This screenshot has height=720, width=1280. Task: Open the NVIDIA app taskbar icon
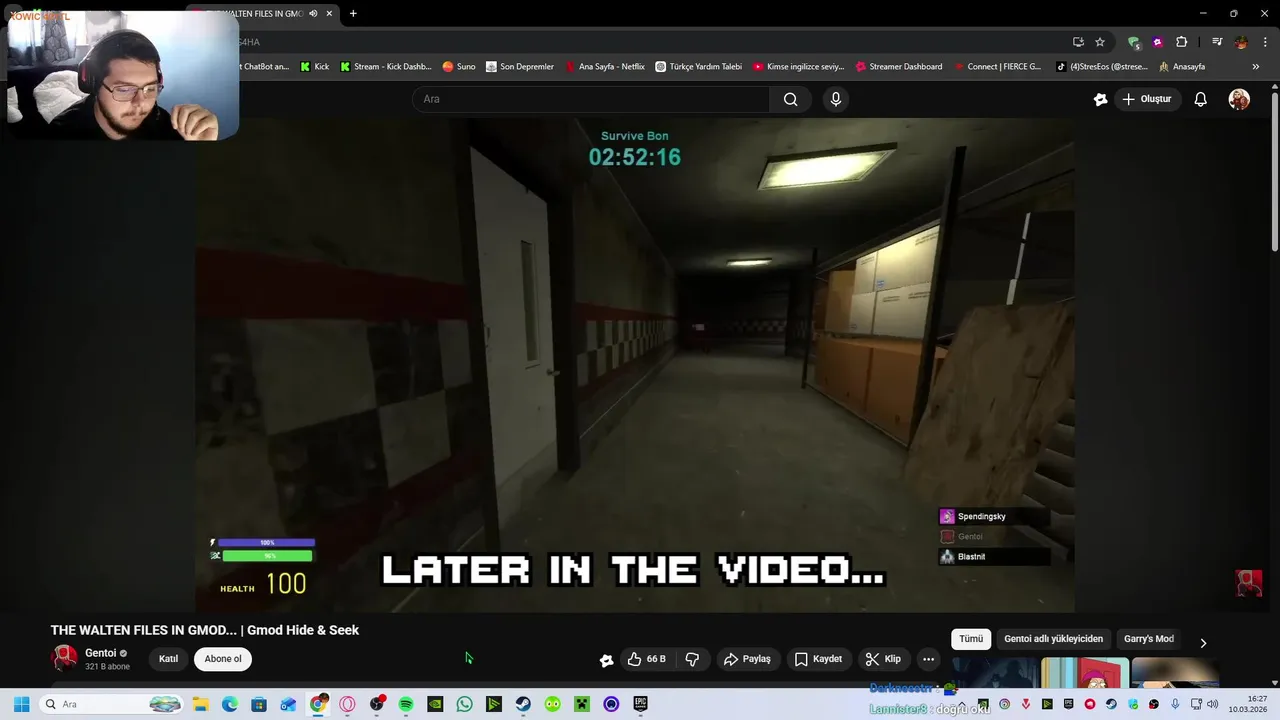435,704
